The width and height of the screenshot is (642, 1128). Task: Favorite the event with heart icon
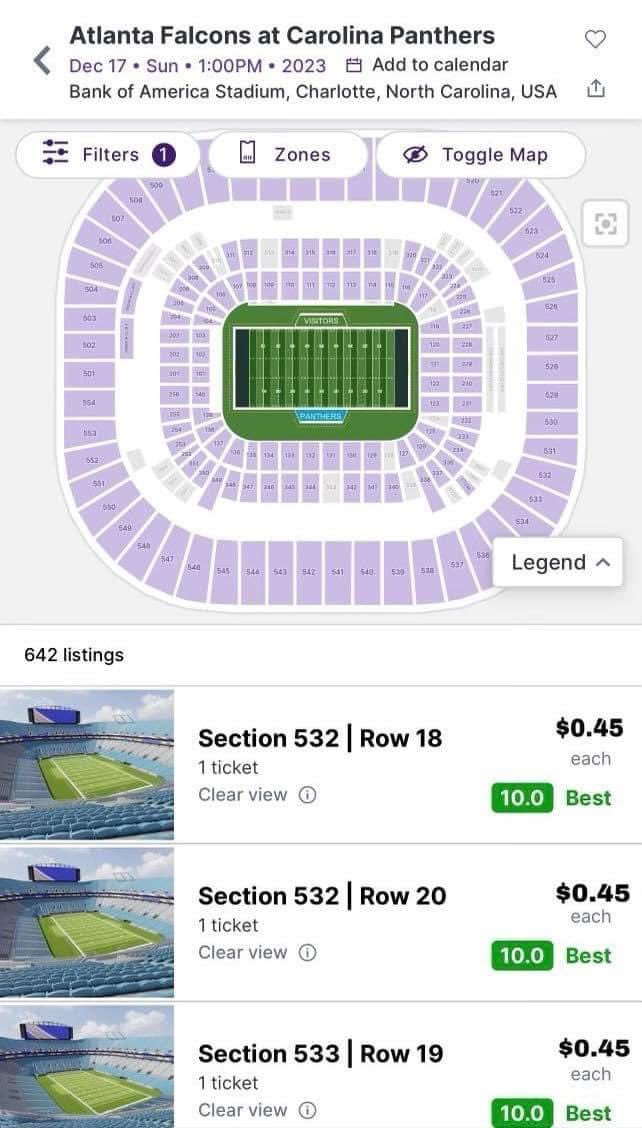(x=595, y=39)
